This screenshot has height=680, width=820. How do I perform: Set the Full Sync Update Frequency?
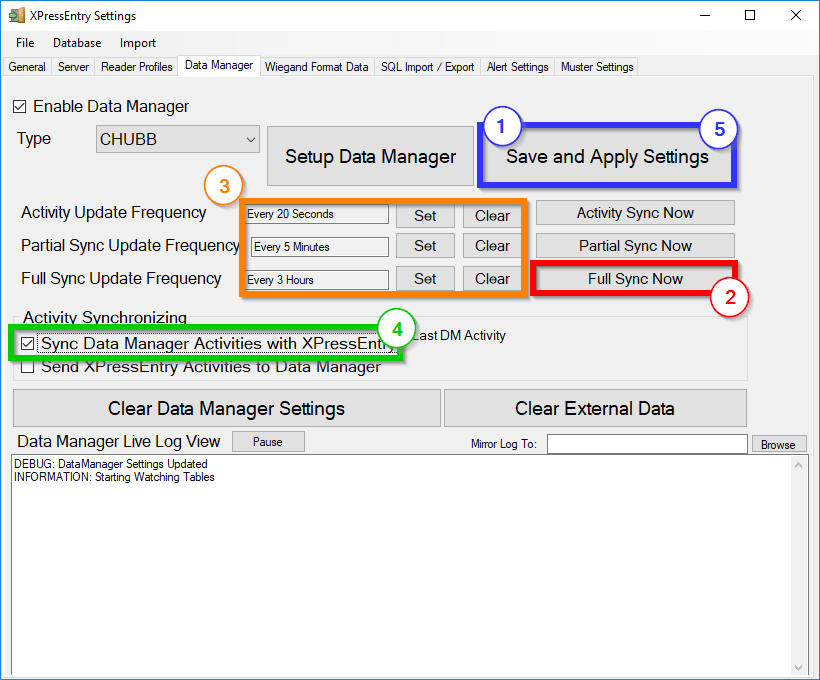click(x=425, y=279)
